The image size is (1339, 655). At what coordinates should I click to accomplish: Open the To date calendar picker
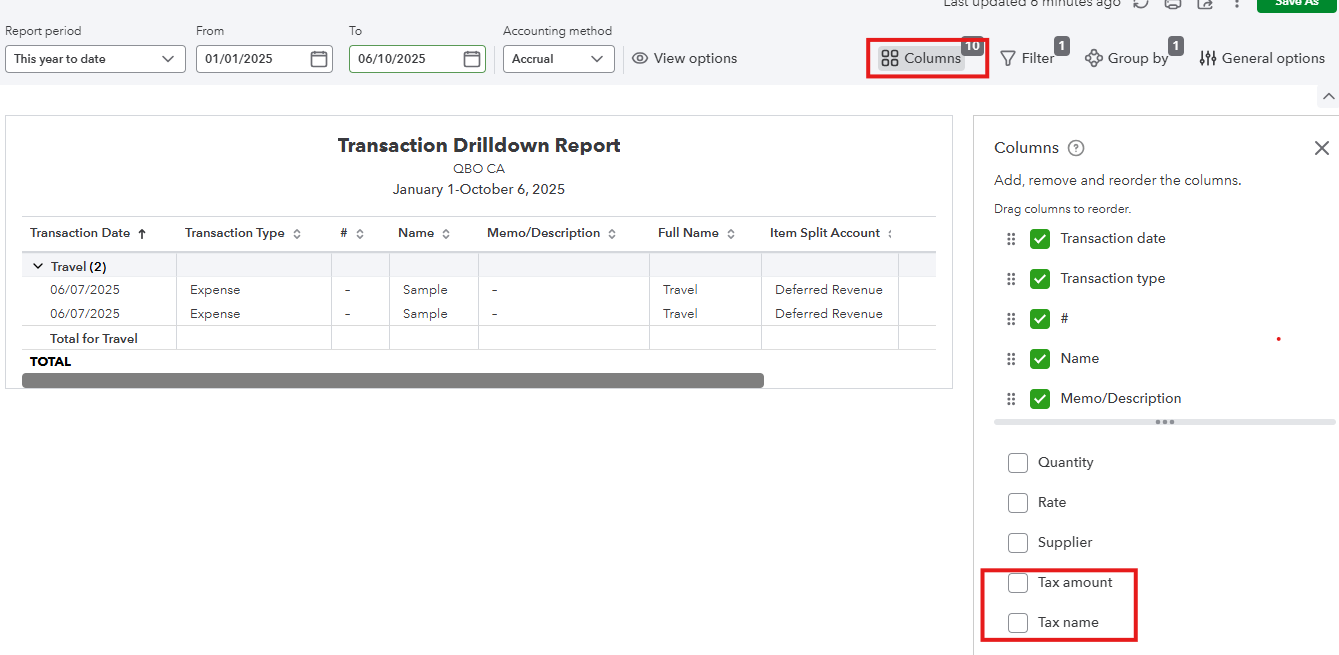tap(472, 59)
